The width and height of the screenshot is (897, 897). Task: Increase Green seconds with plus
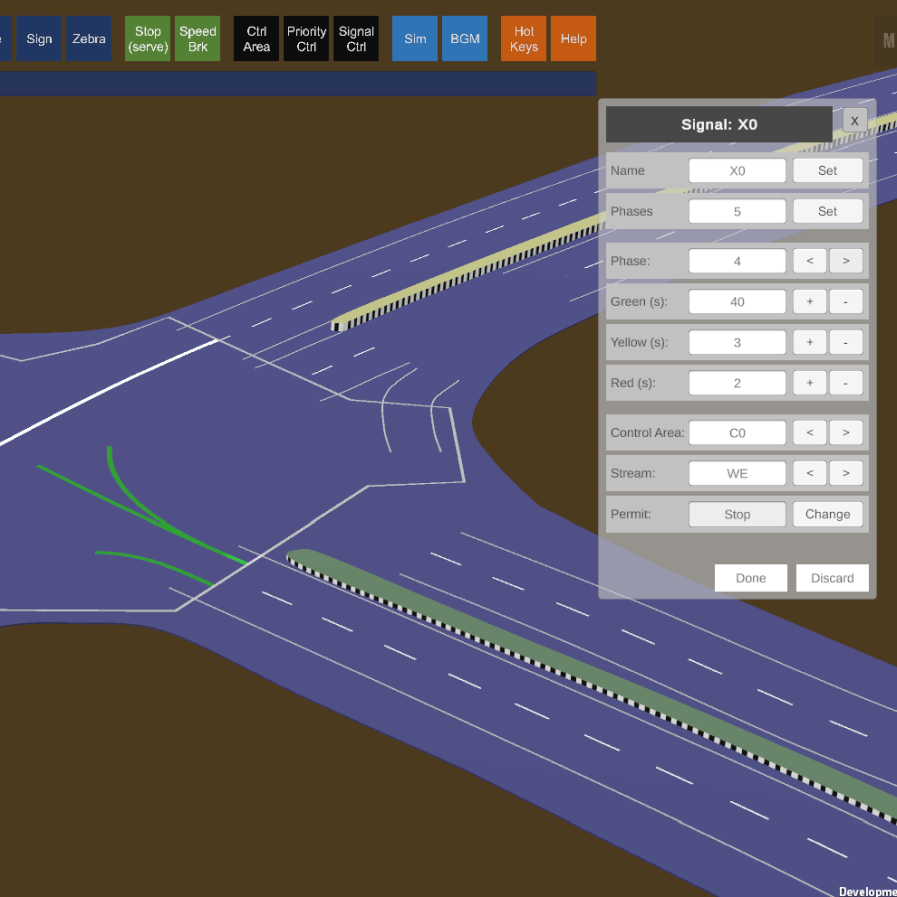[810, 302]
